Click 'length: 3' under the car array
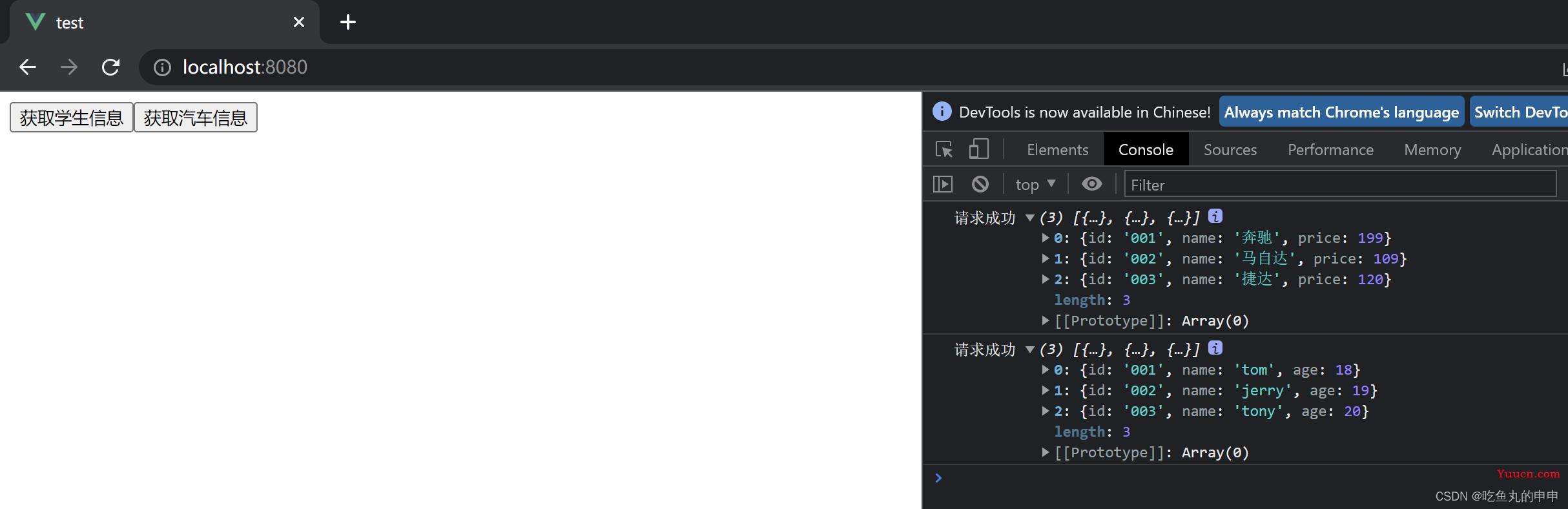The width and height of the screenshot is (1568, 509). [1092, 300]
